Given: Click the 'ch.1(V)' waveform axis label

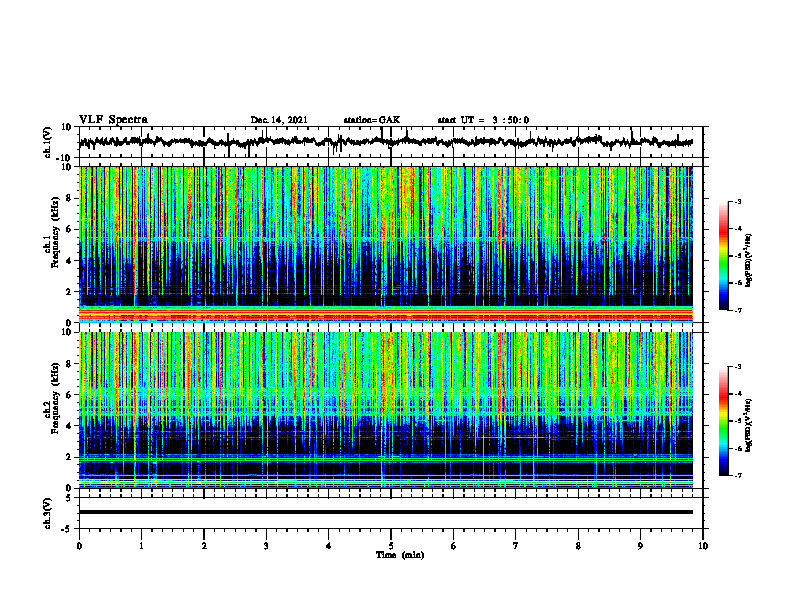Looking at the screenshot, I should coord(47,142).
